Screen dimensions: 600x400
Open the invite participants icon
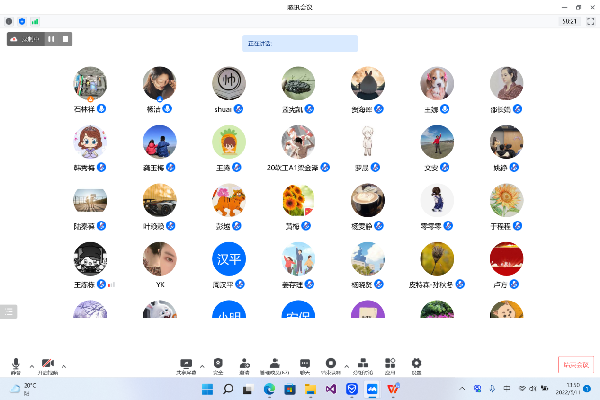click(x=245, y=364)
